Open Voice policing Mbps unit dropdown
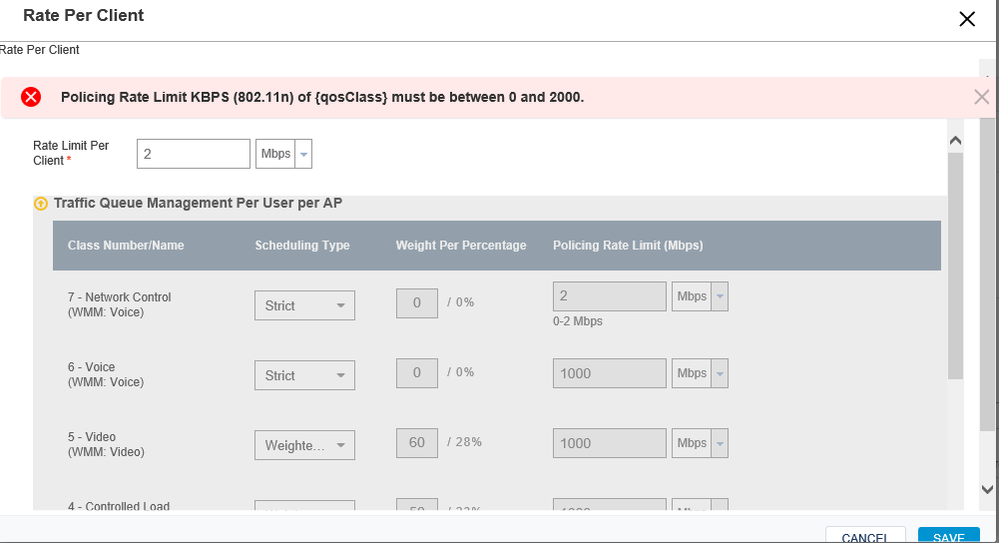This screenshot has height=543, width=999. [x=700, y=373]
